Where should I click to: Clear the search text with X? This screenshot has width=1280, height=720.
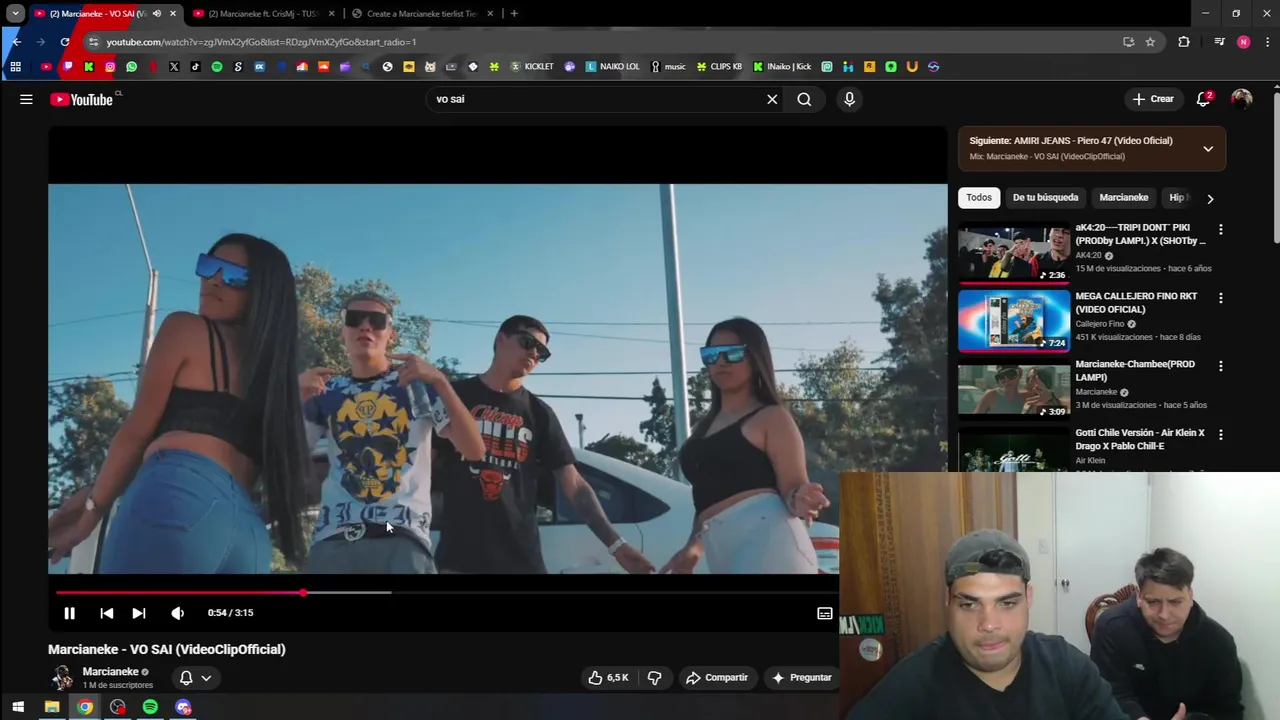(772, 99)
